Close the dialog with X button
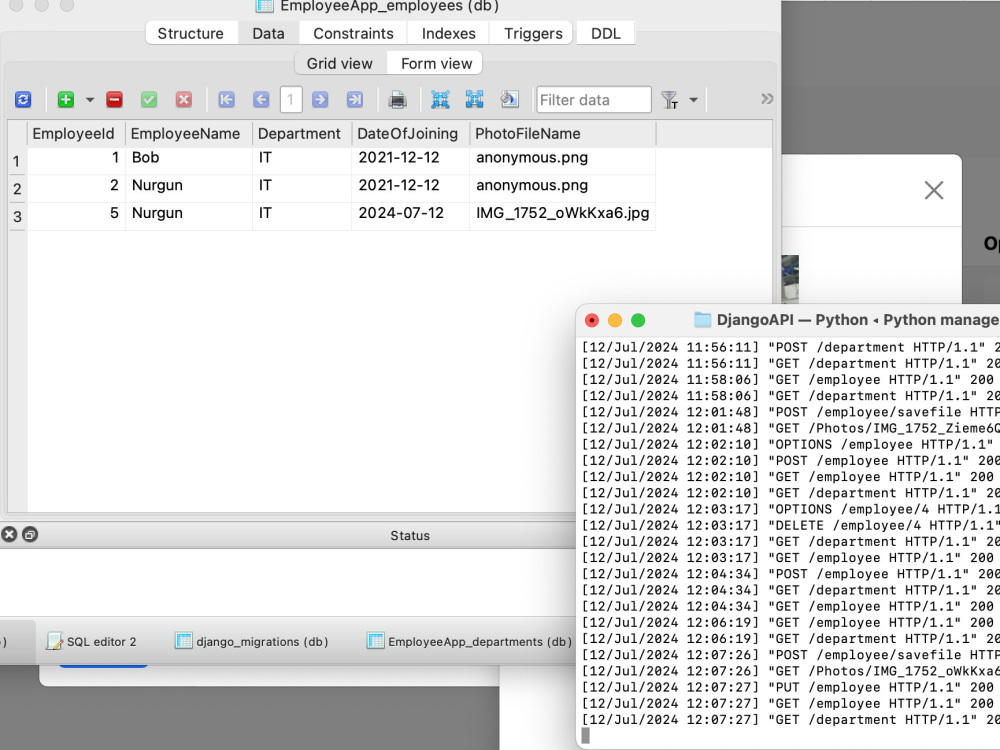 click(934, 190)
